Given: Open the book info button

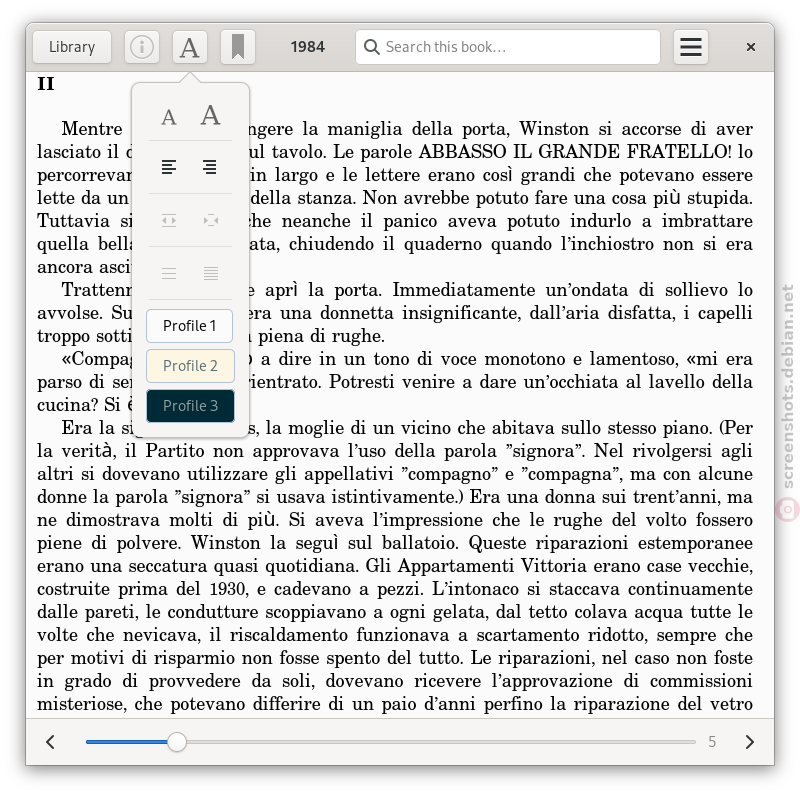Looking at the screenshot, I should 142,47.
